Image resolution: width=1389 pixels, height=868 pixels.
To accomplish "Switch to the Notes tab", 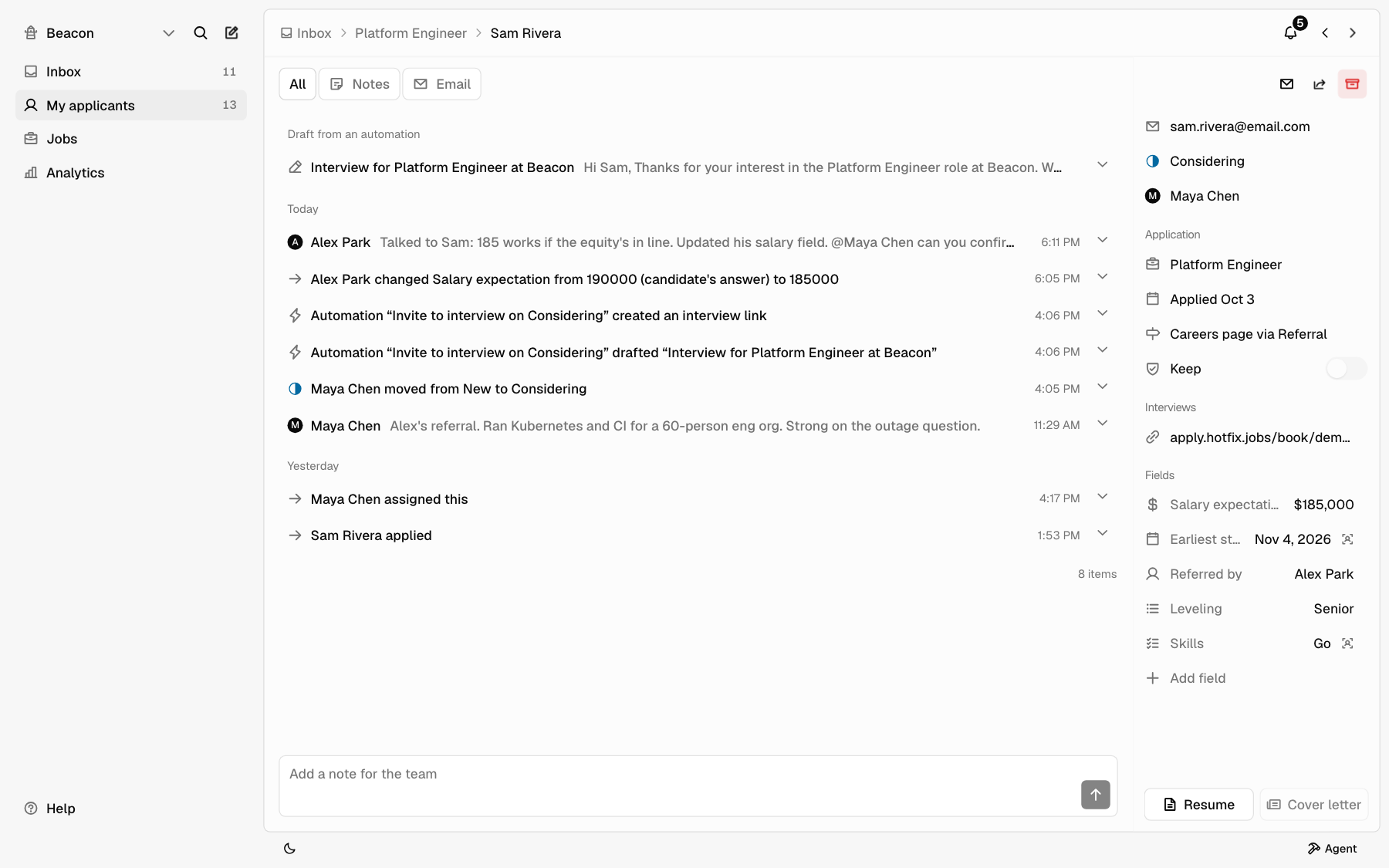I will [x=360, y=84].
